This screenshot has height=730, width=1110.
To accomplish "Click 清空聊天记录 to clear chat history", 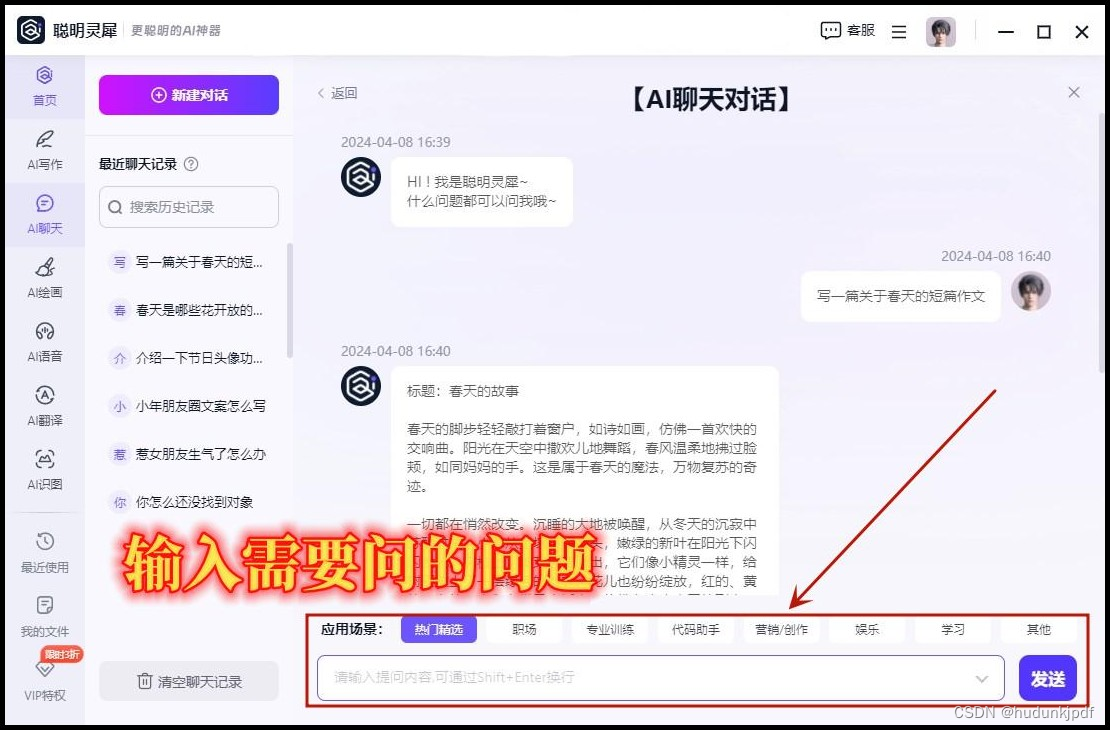I will point(188,680).
